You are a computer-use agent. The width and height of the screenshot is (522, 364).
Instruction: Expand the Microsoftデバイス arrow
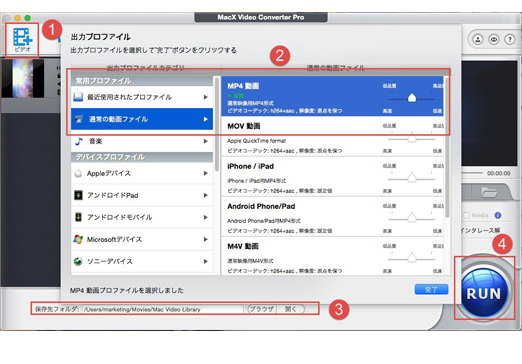[206, 239]
